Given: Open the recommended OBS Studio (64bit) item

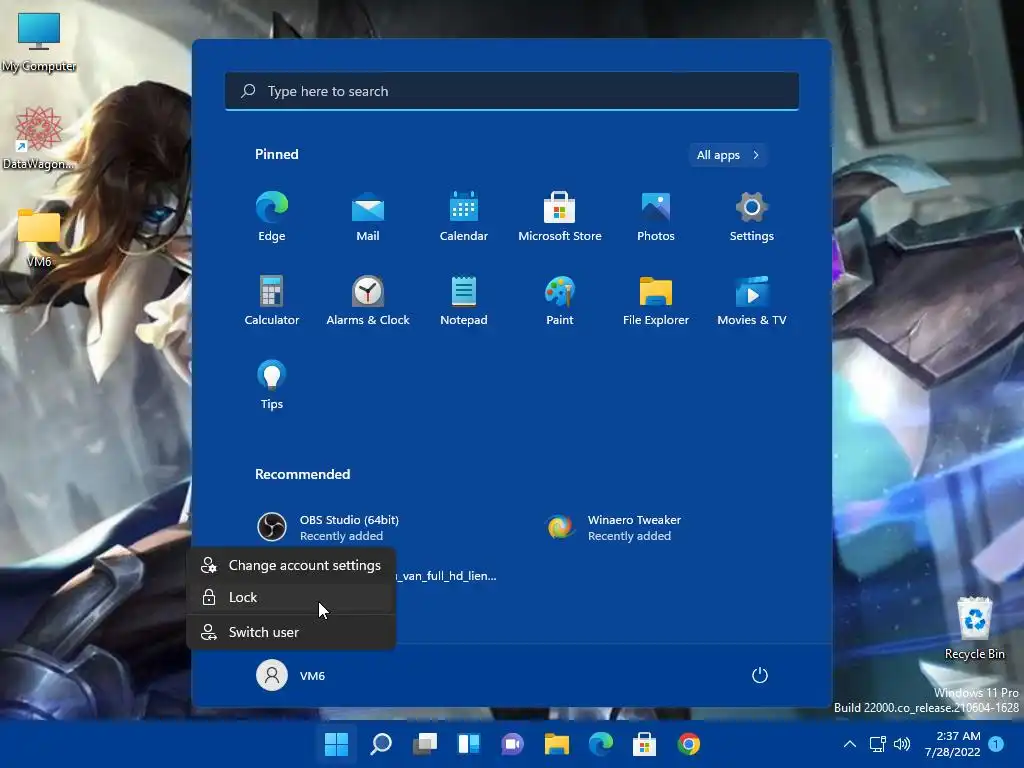Looking at the screenshot, I should (328, 527).
